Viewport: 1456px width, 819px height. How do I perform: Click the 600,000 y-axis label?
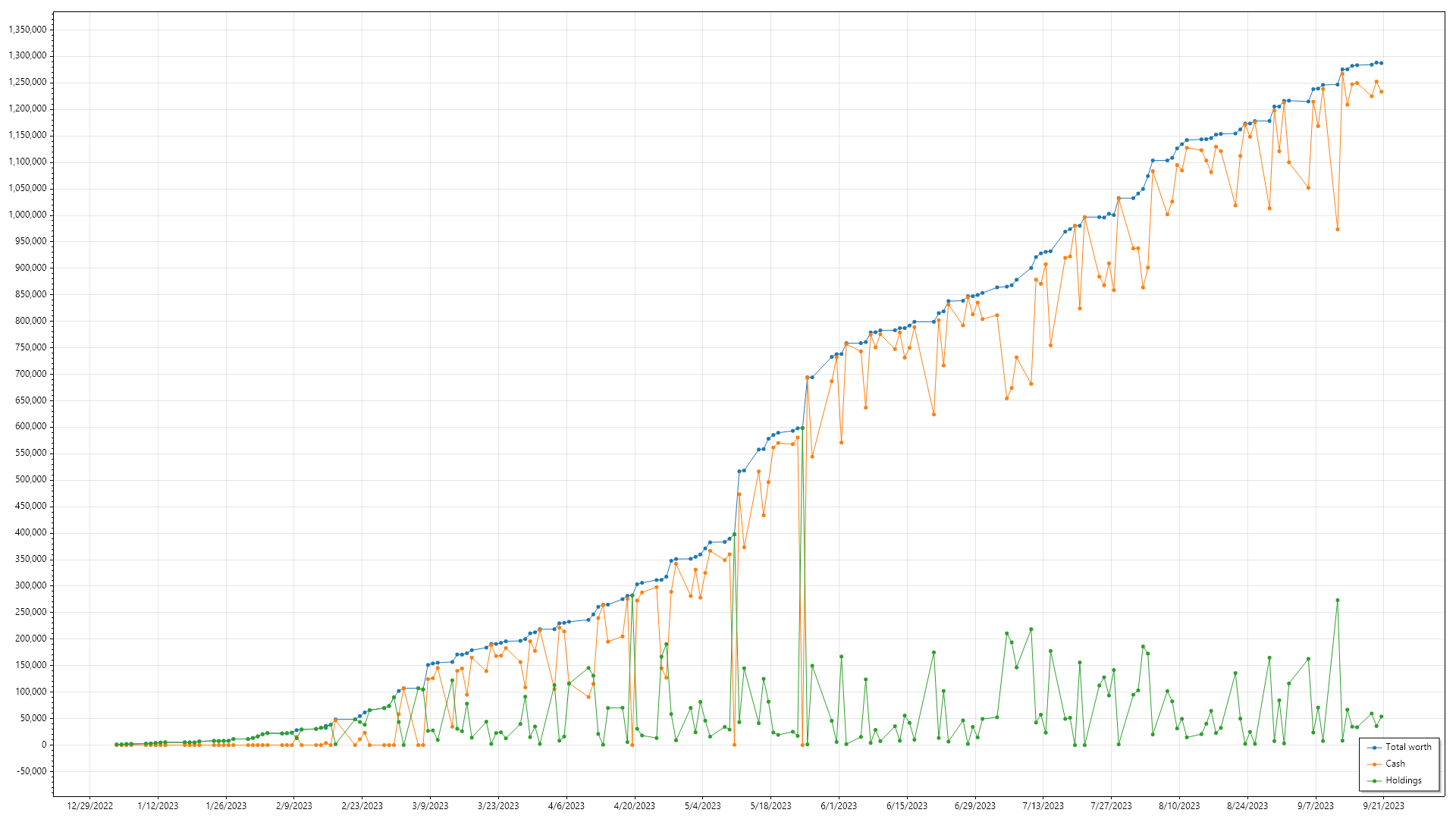point(31,427)
